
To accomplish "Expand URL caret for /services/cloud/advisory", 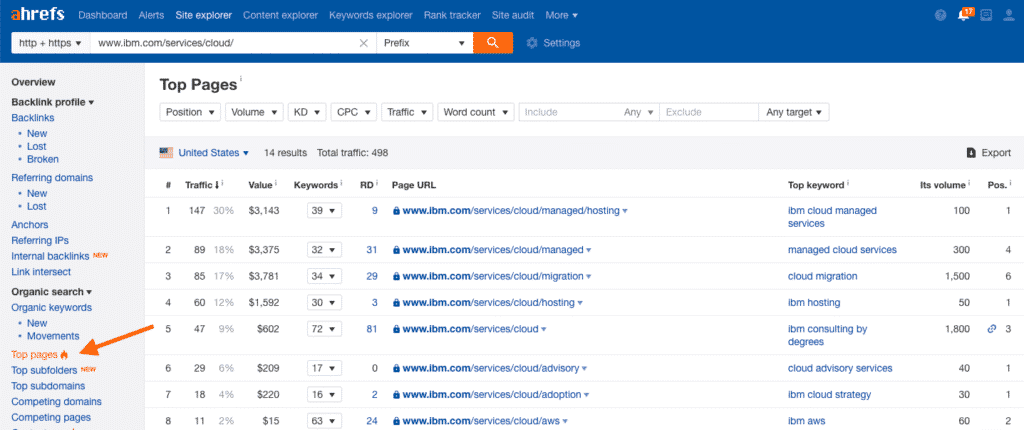I will [x=586, y=369].
